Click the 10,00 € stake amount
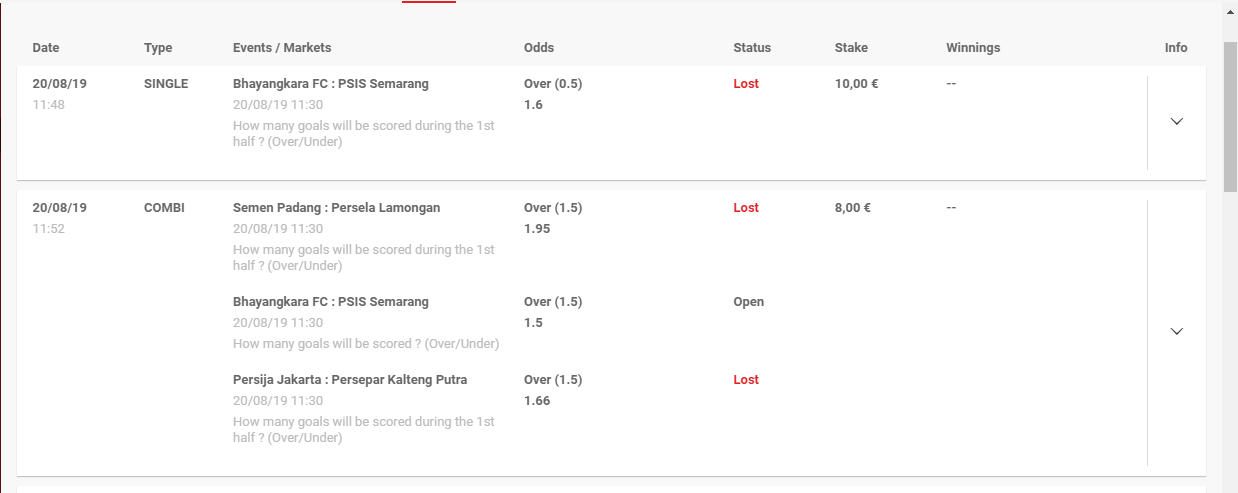 [x=856, y=84]
